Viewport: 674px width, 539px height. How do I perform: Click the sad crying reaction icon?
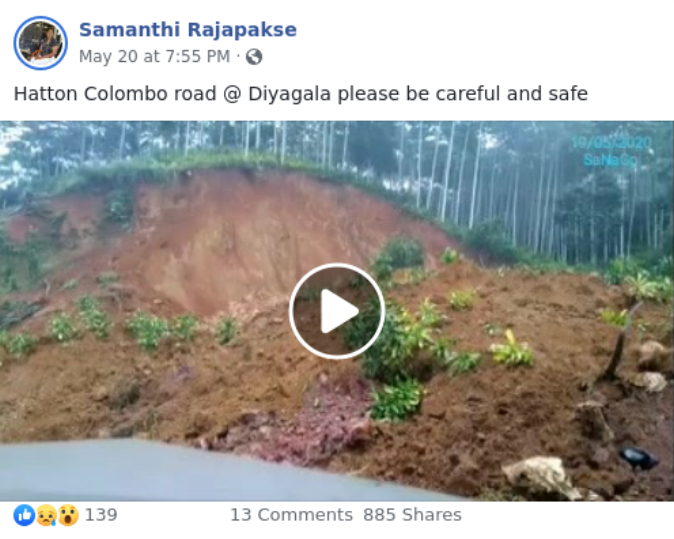pyautogui.click(x=46, y=515)
